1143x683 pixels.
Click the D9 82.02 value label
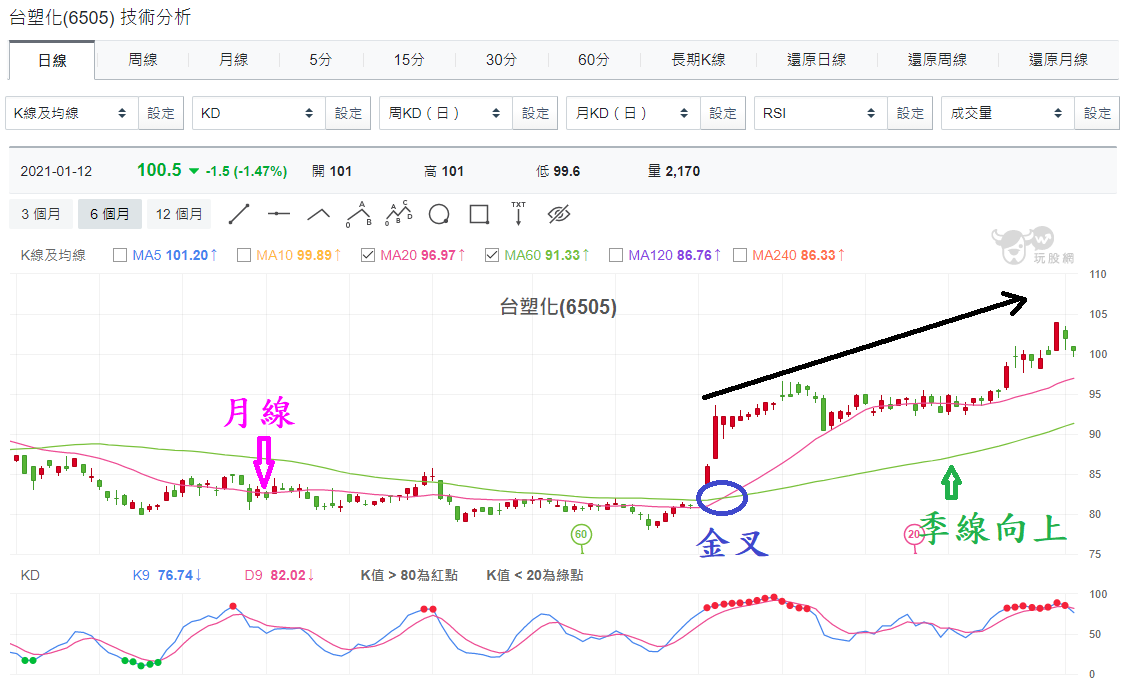click(278, 575)
